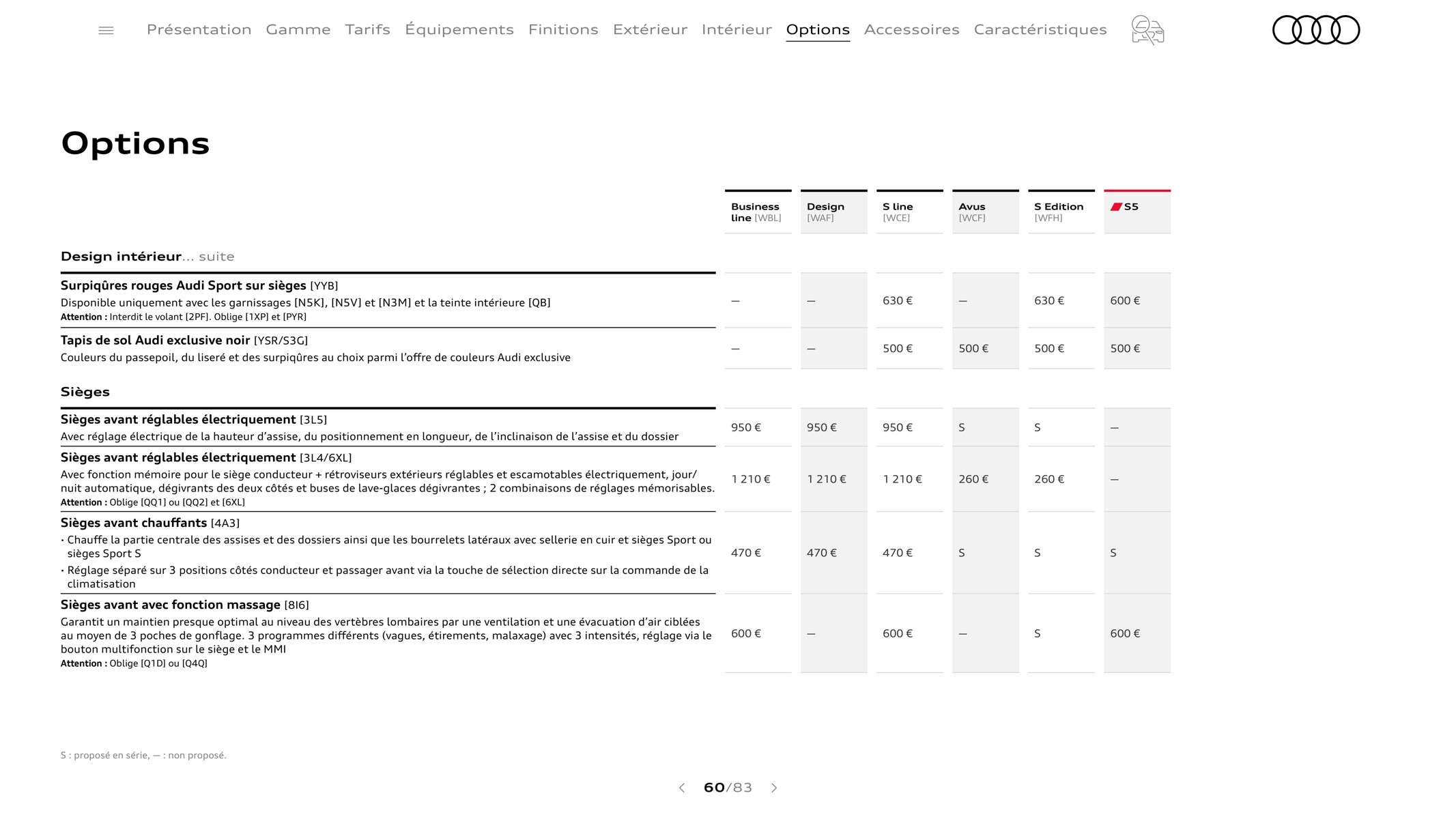Click 470 € S line heated seats price

click(897, 553)
